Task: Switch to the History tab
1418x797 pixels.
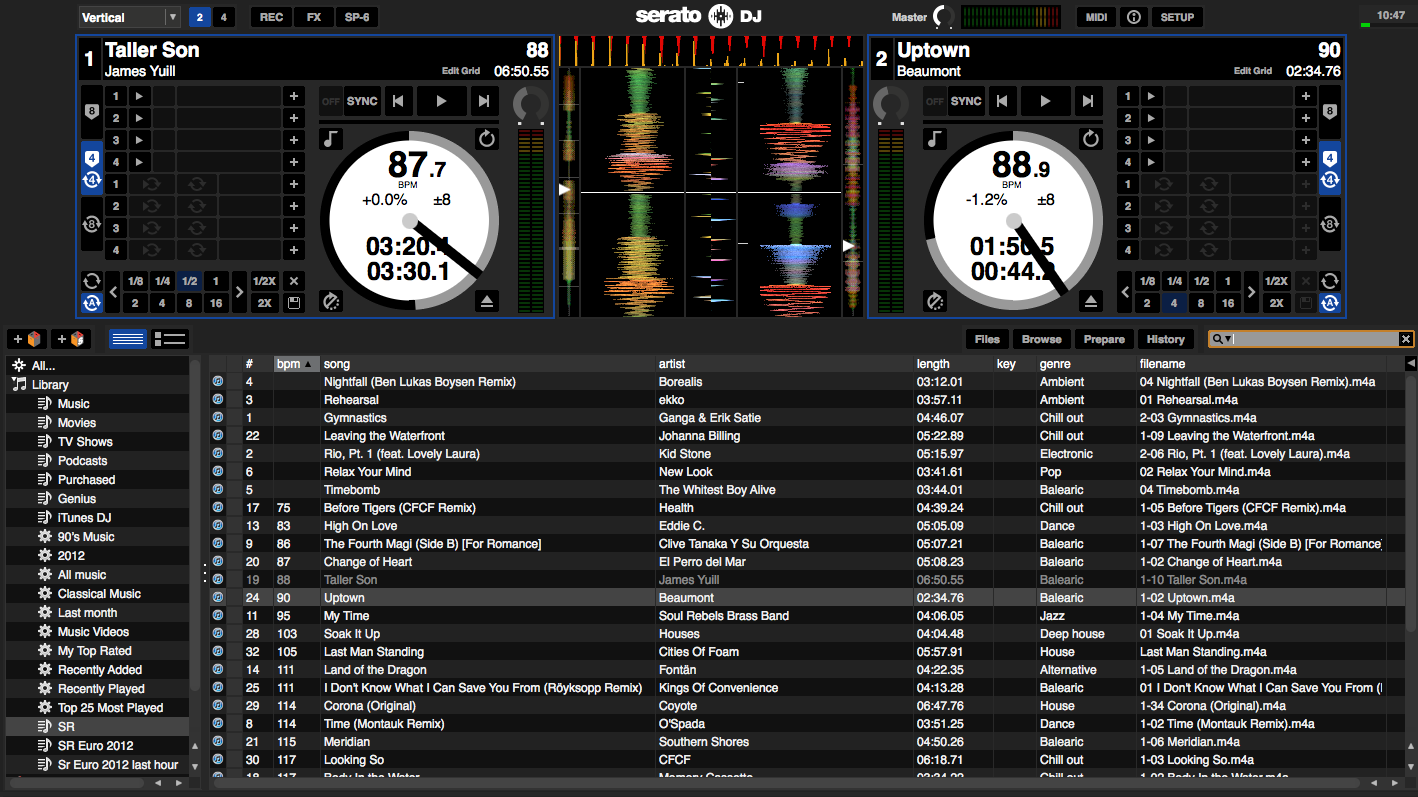Action: point(1165,339)
